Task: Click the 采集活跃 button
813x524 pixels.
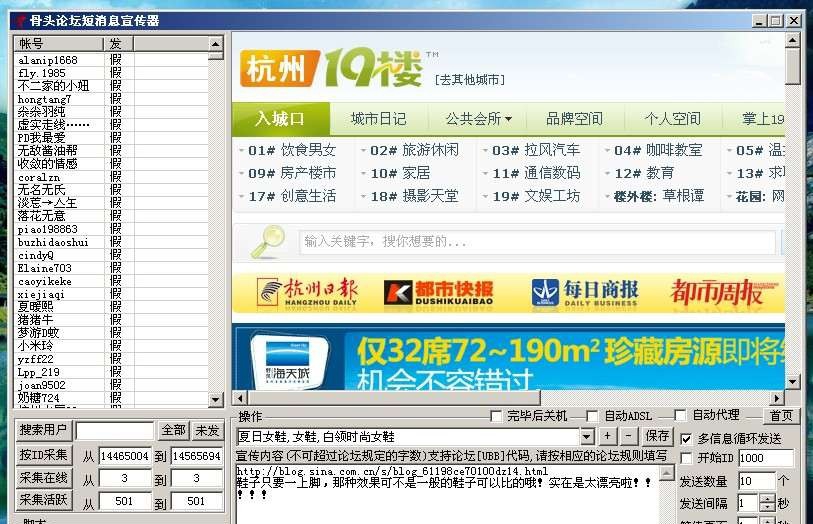Action: 44,500
